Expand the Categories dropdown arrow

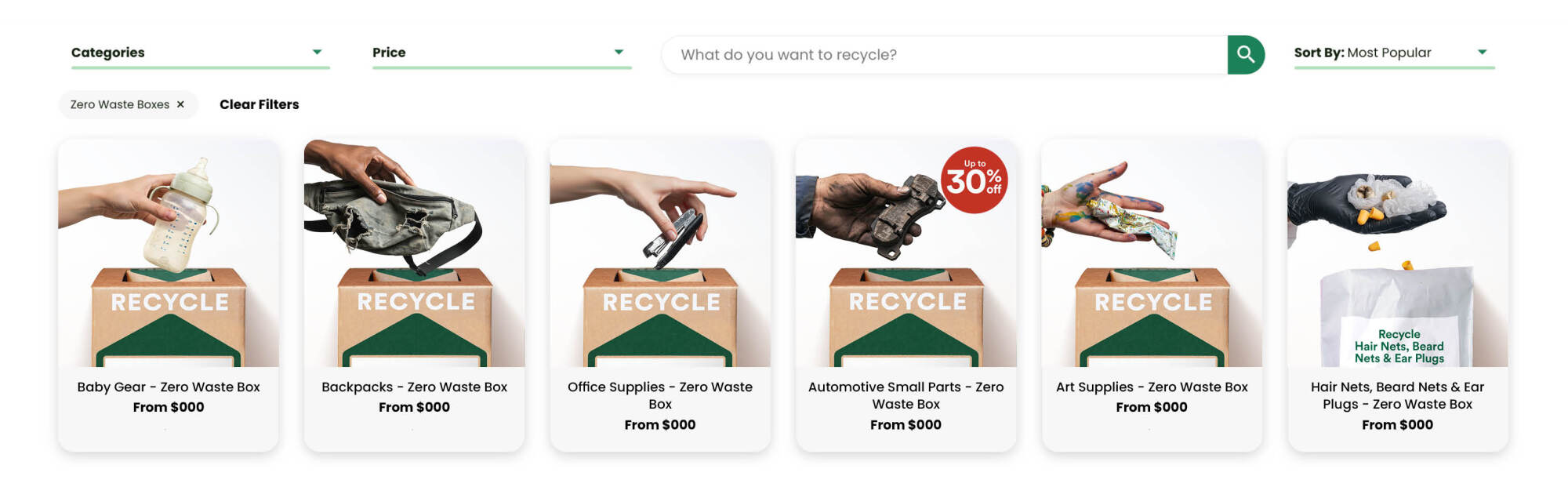pos(317,52)
